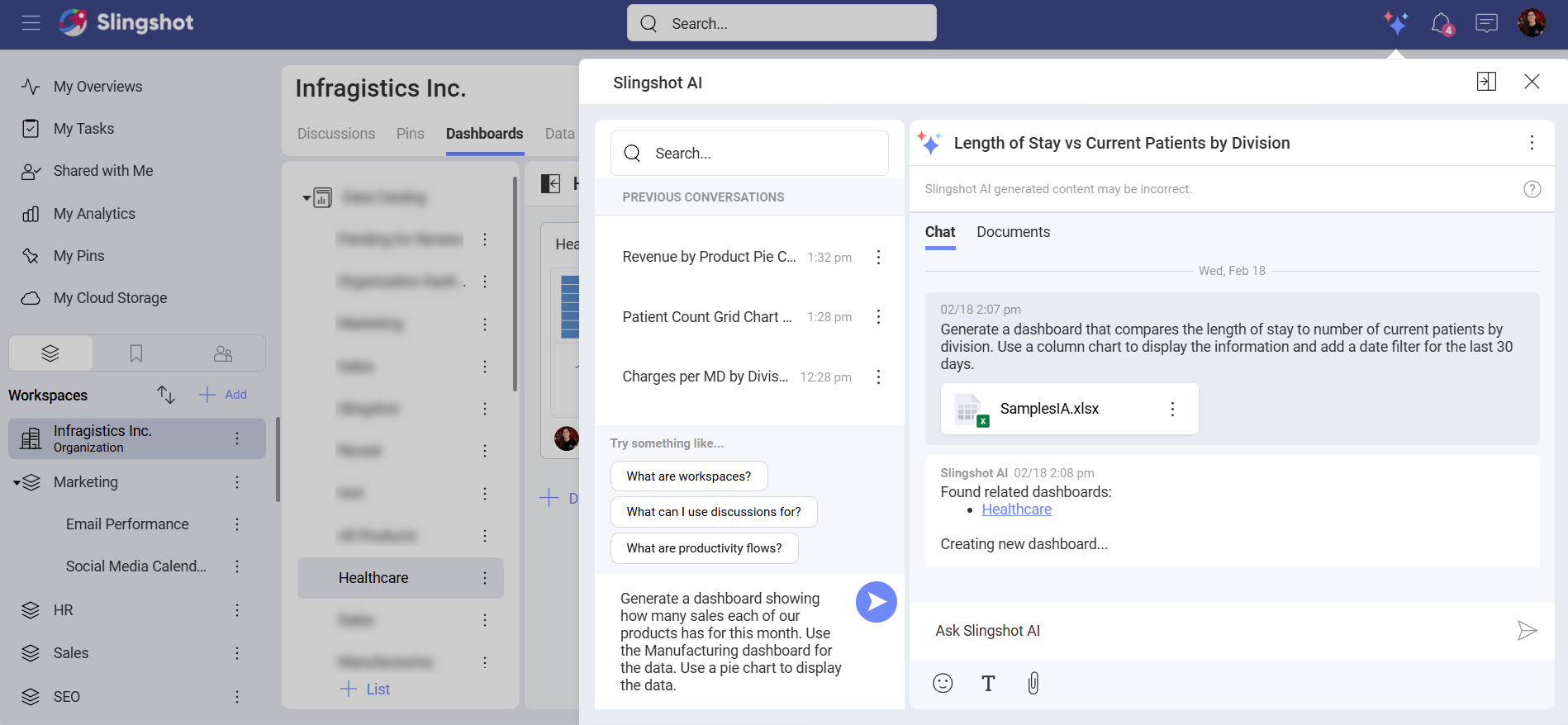The height and width of the screenshot is (725, 1568).
Task: Open the chat messages icon in header
Action: pyautogui.click(x=1486, y=23)
